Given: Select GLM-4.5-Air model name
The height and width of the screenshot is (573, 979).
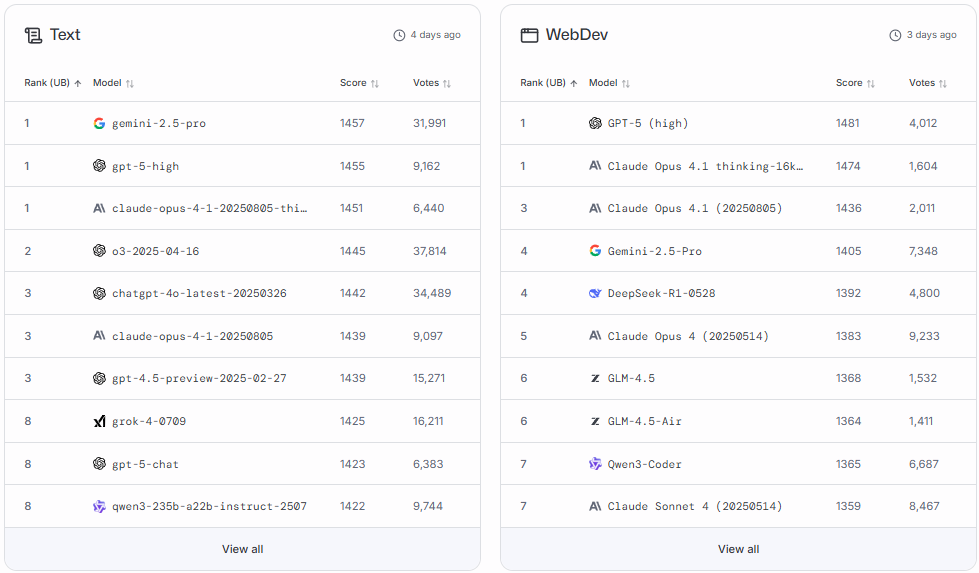Looking at the screenshot, I should coord(644,421).
